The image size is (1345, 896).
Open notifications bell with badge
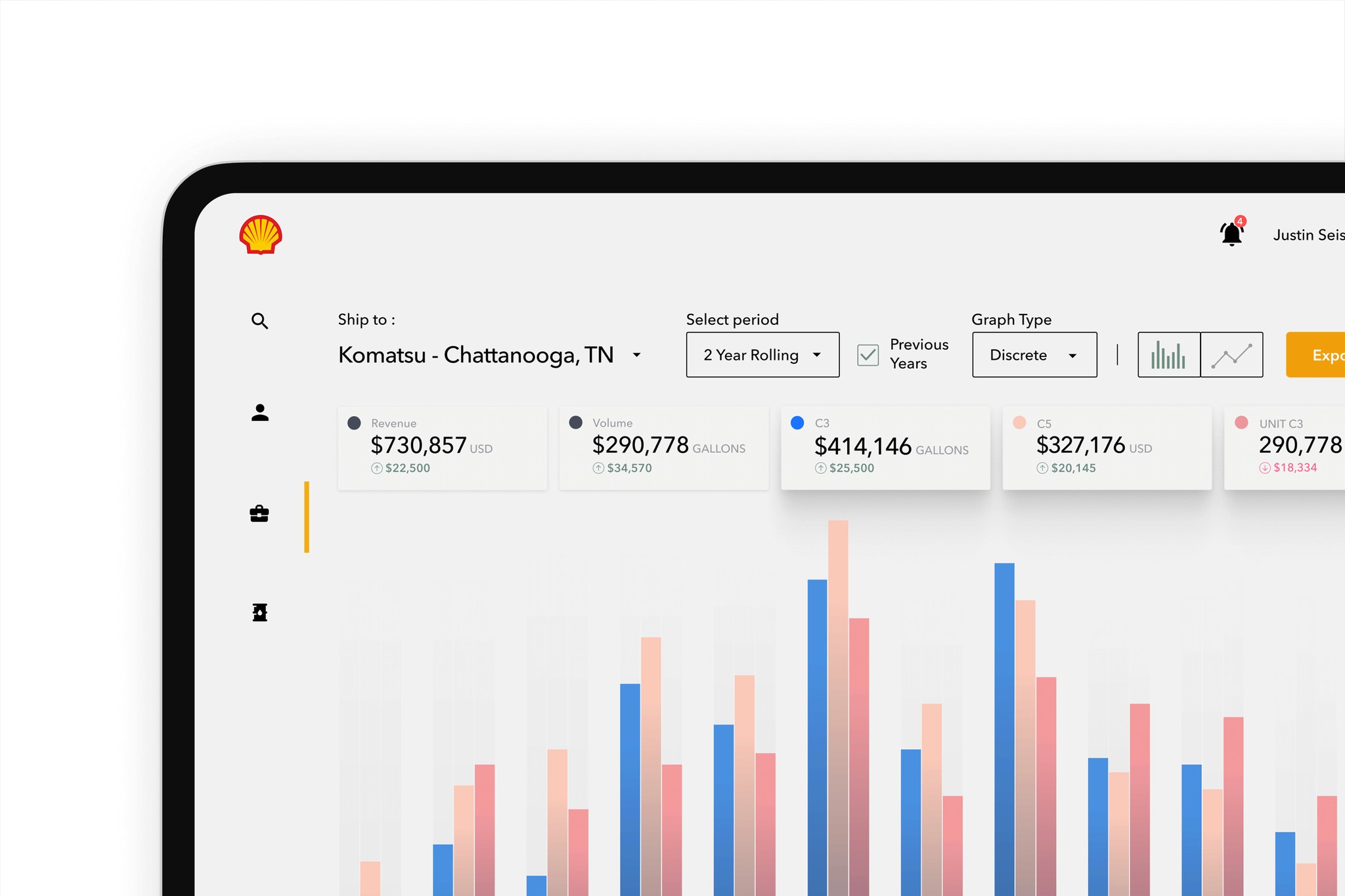pos(1231,234)
